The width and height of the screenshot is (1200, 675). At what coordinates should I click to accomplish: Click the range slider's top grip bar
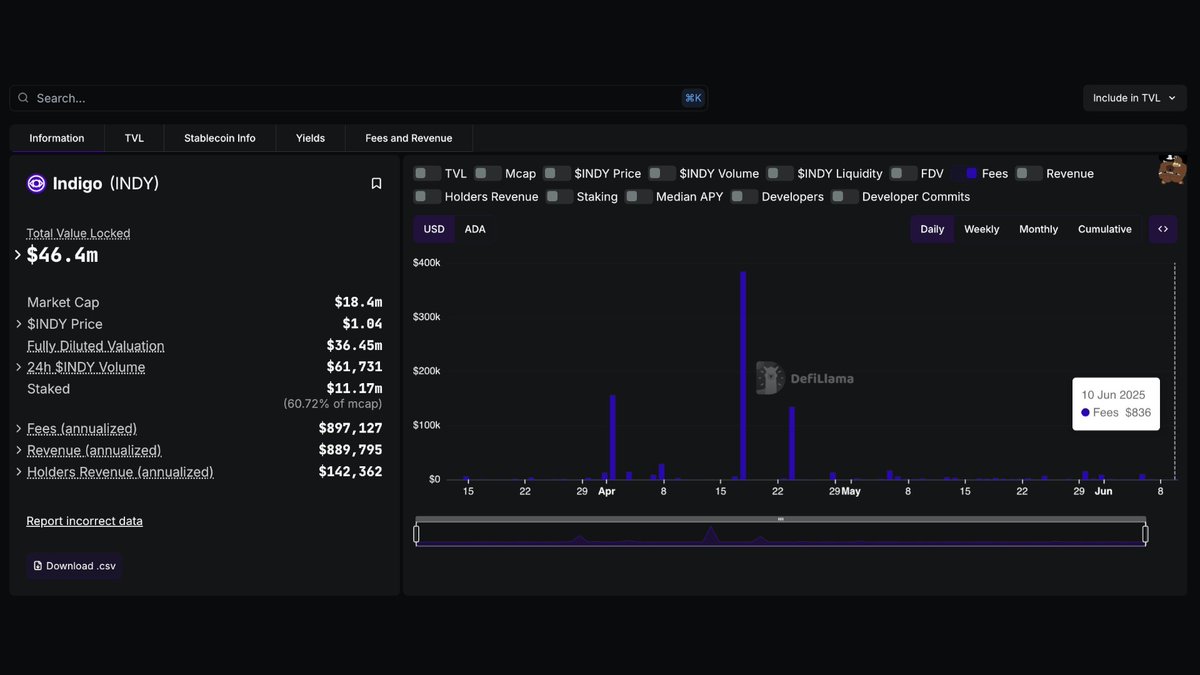click(x=781, y=519)
